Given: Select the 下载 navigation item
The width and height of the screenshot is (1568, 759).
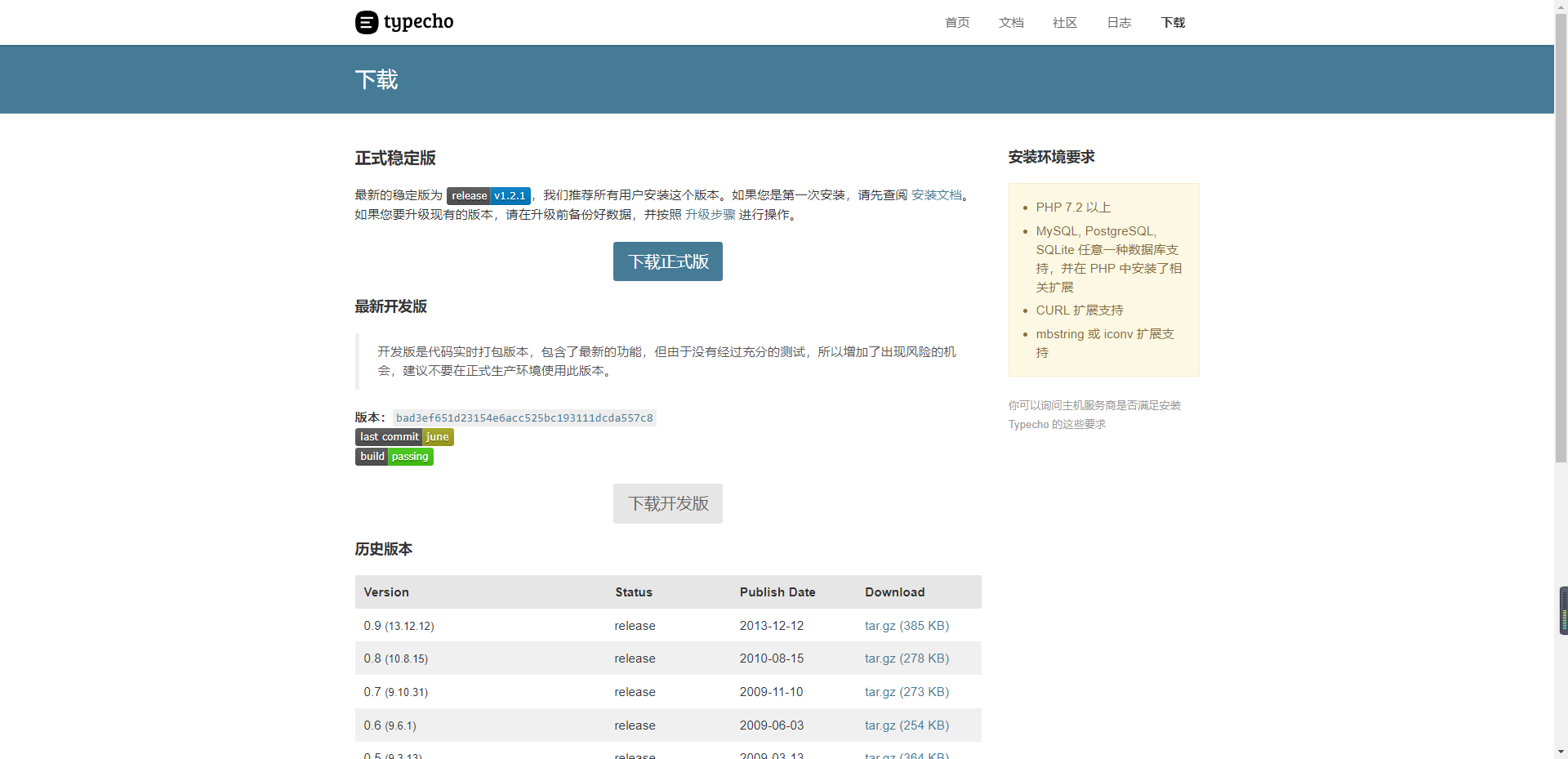Looking at the screenshot, I should (1173, 23).
